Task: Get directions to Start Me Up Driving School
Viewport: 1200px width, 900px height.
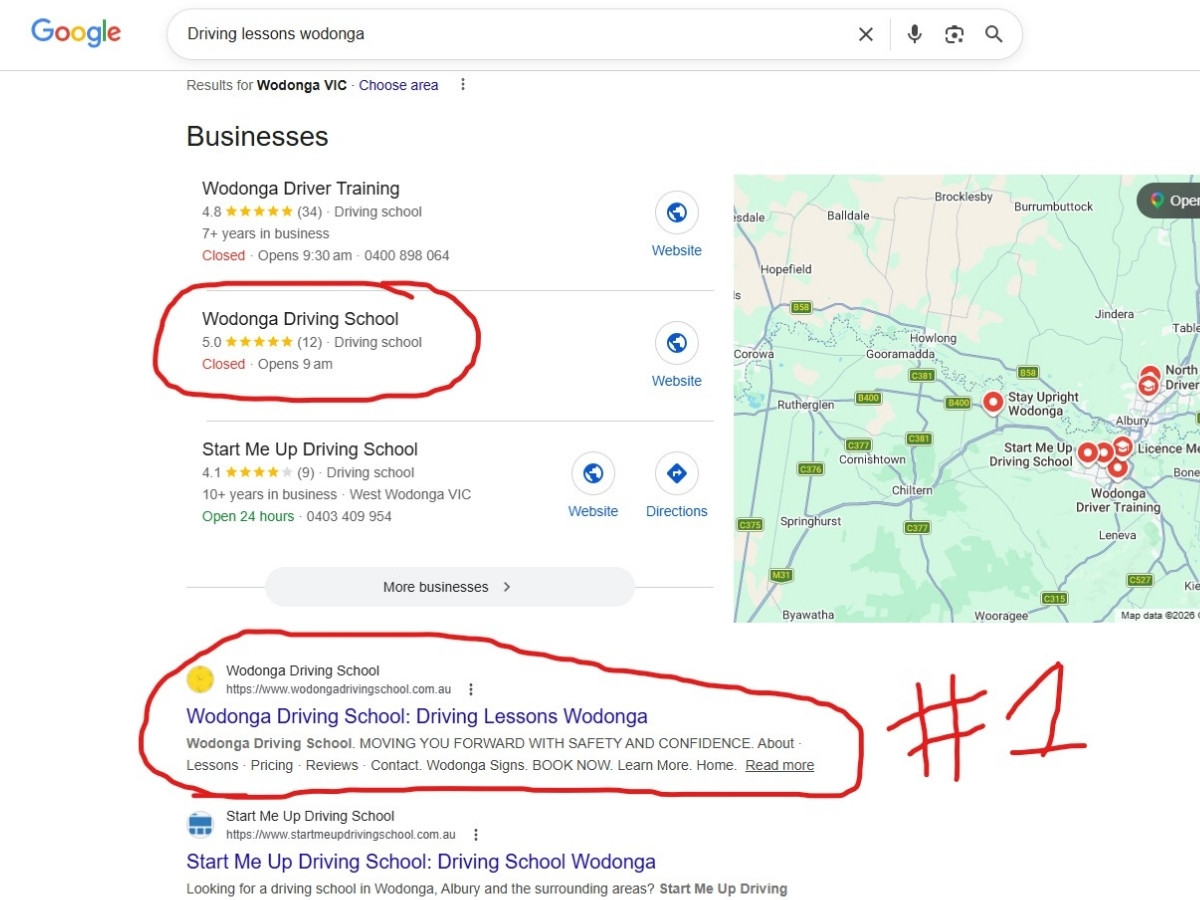Action: click(677, 473)
